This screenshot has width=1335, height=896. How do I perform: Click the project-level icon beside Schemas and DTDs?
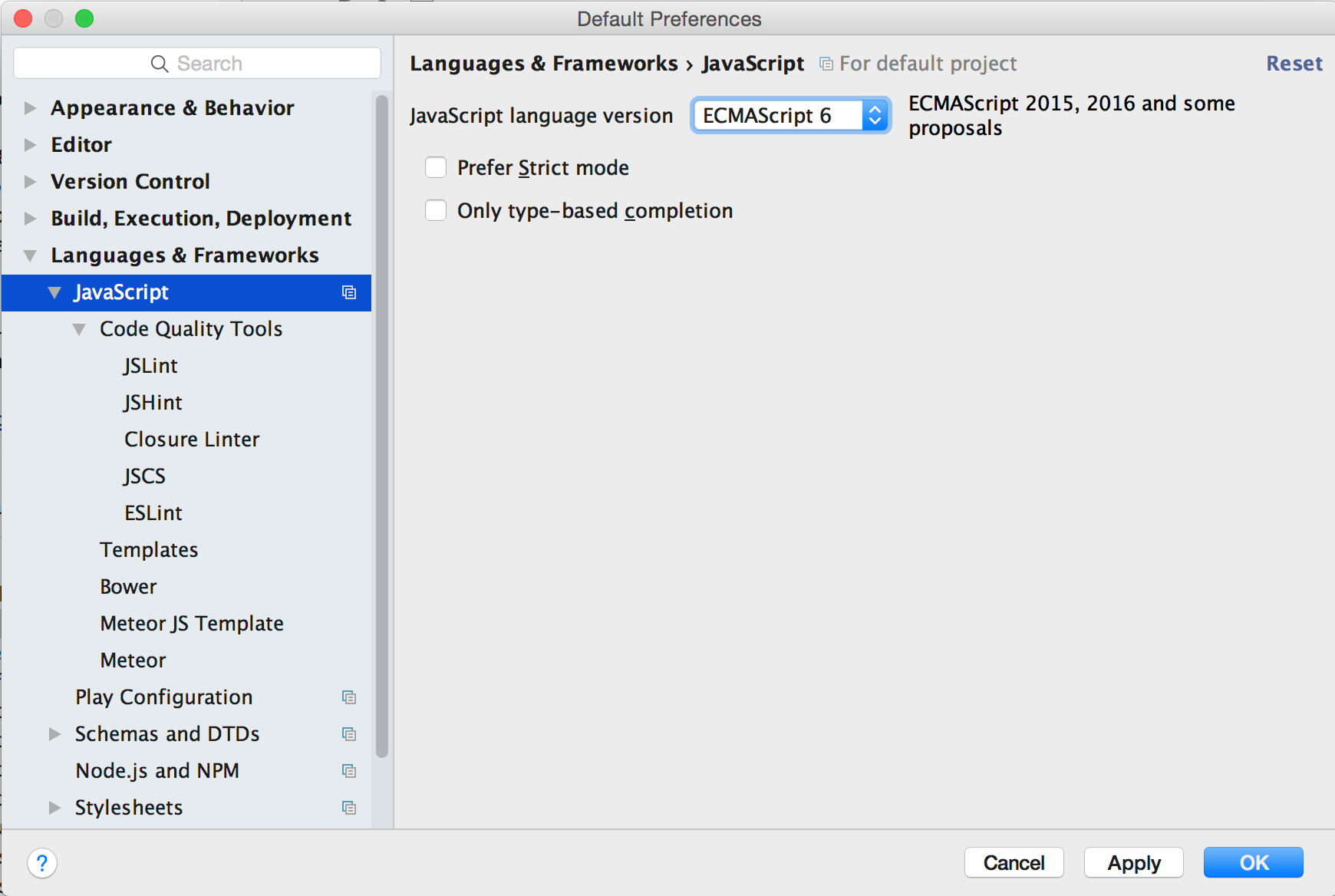coord(349,734)
